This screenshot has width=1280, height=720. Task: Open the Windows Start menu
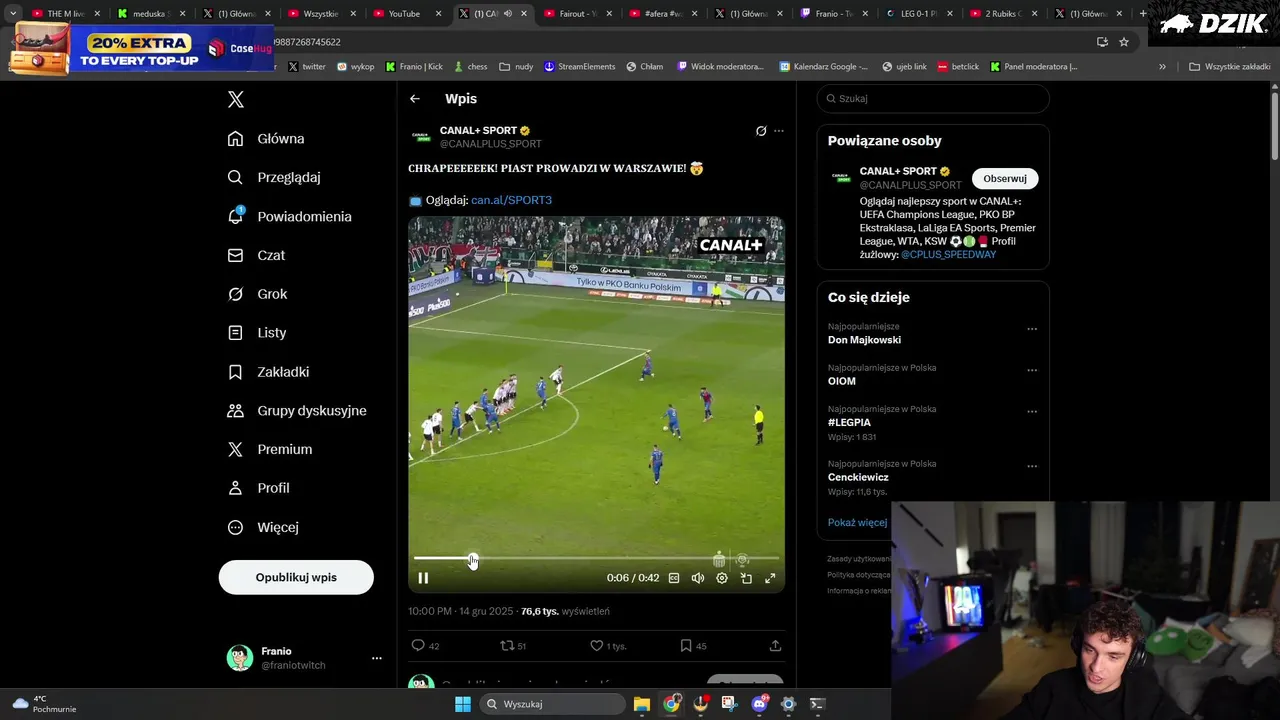pos(463,704)
